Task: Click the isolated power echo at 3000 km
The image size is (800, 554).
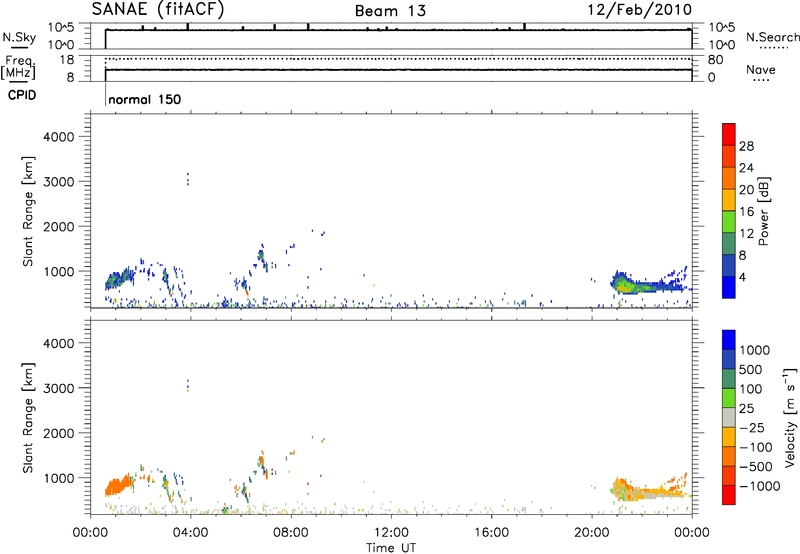Action: click(x=188, y=179)
